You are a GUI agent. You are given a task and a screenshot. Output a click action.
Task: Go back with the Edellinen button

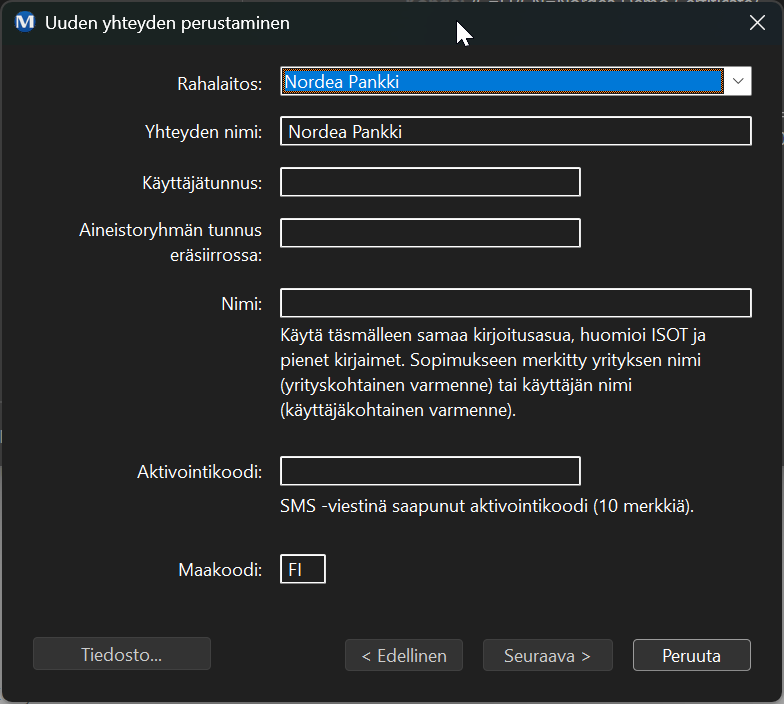404,655
